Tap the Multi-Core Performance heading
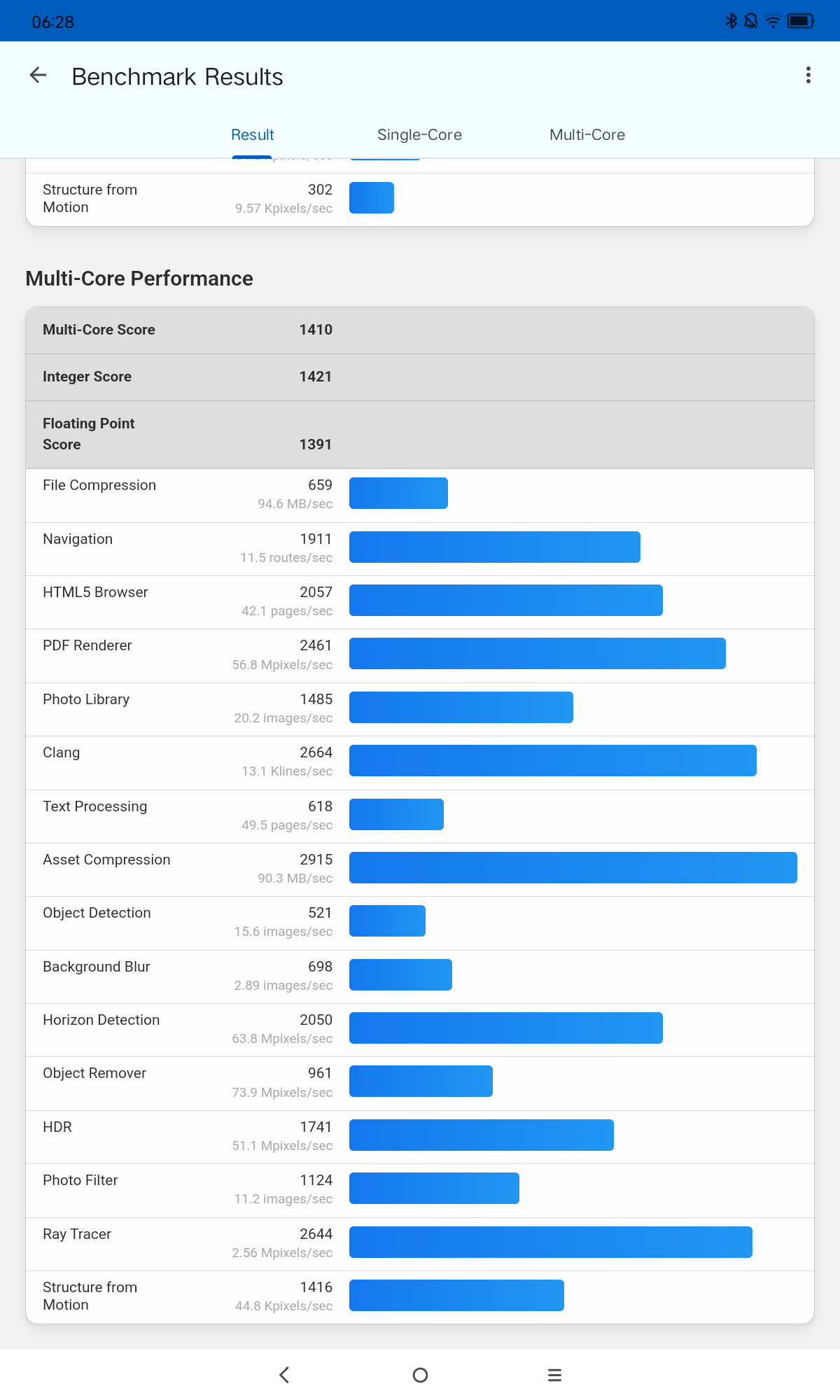The width and height of the screenshot is (840, 1400). pyautogui.click(x=139, y=279)
